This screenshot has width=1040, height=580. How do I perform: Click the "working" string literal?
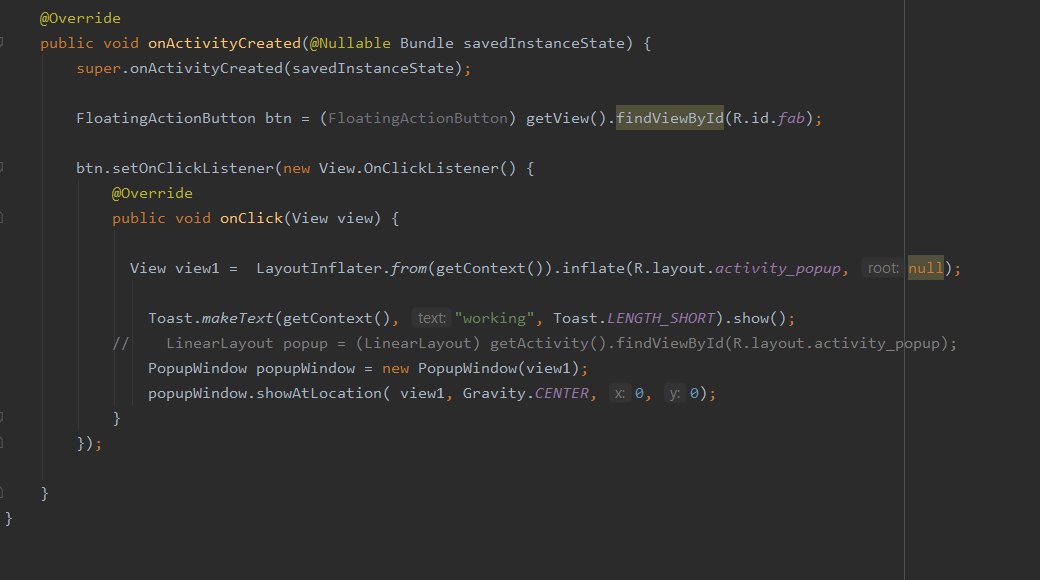tap(494, 319)
